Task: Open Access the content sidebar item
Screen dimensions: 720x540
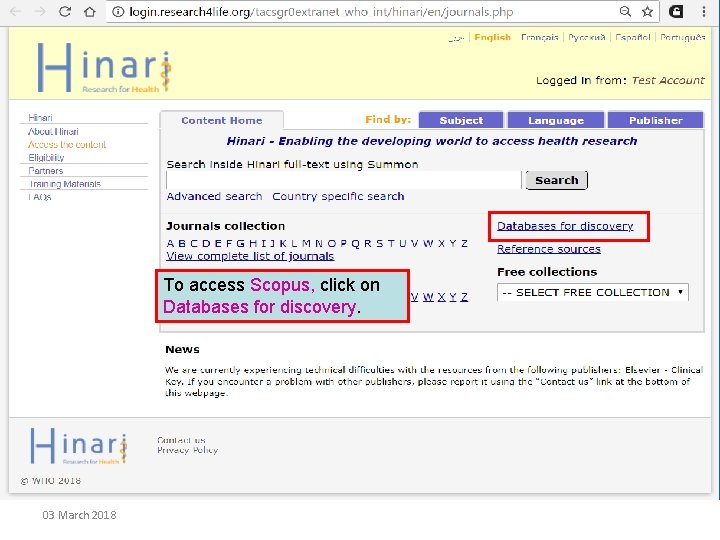Action: pos(67,145)
